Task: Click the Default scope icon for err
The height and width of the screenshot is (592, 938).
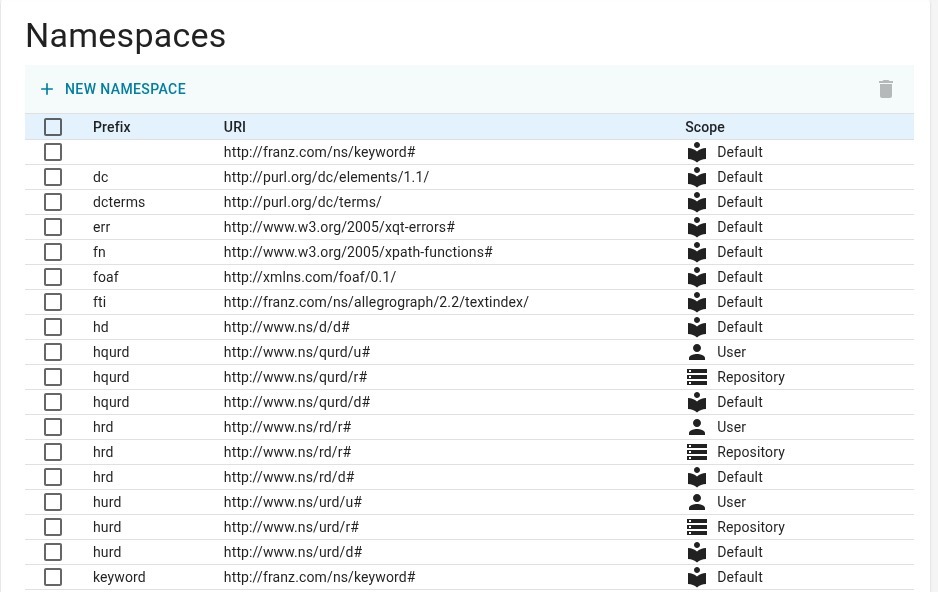Action: (696, 227)
